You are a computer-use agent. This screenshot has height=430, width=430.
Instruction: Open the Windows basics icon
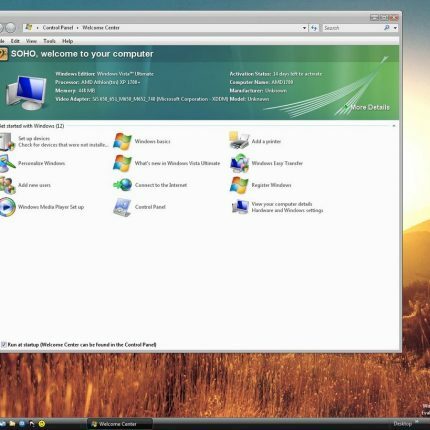122,141
